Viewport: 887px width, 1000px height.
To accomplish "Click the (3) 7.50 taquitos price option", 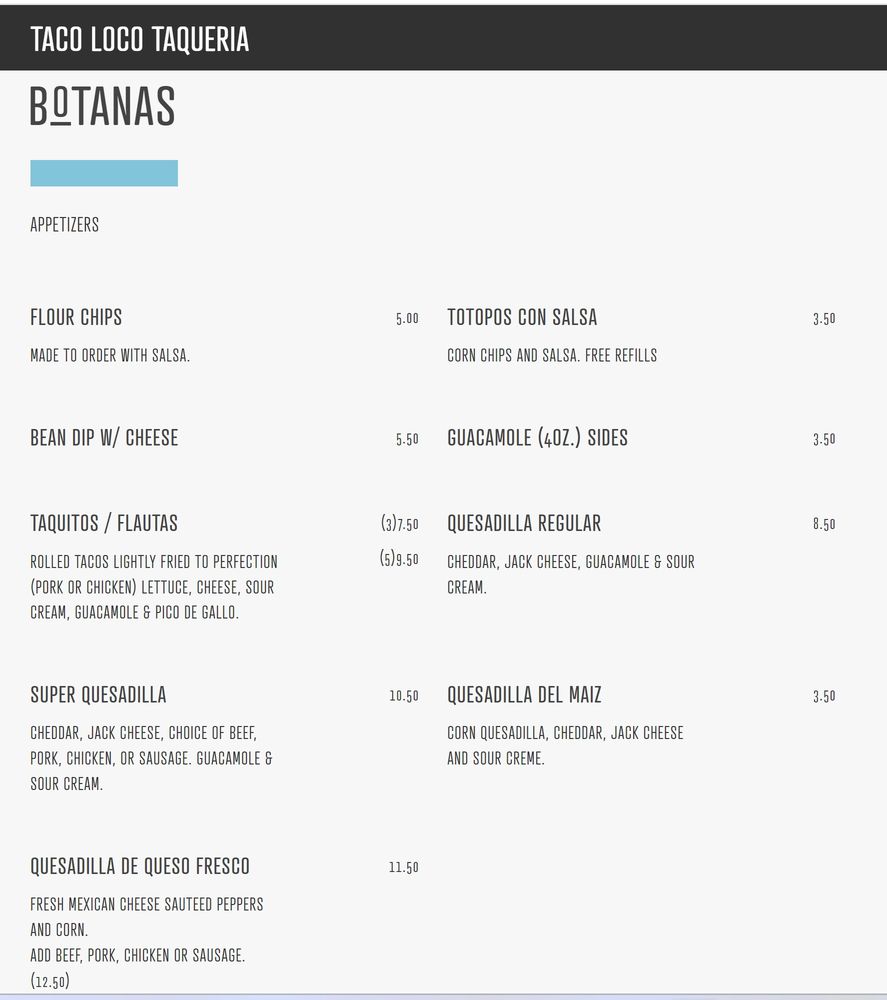I will tap(399, 524).
